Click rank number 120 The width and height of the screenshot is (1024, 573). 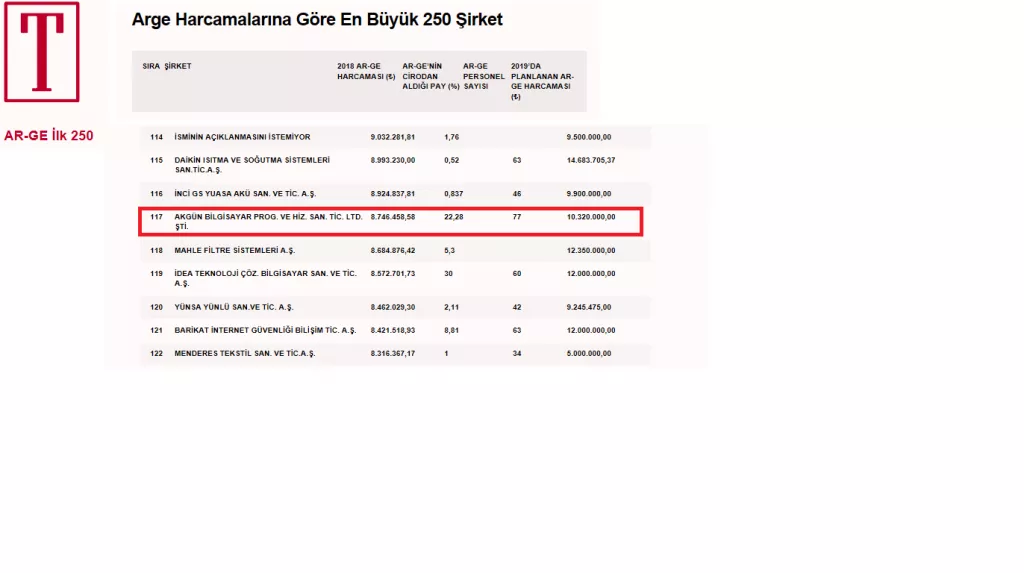(x=156, y=307)
